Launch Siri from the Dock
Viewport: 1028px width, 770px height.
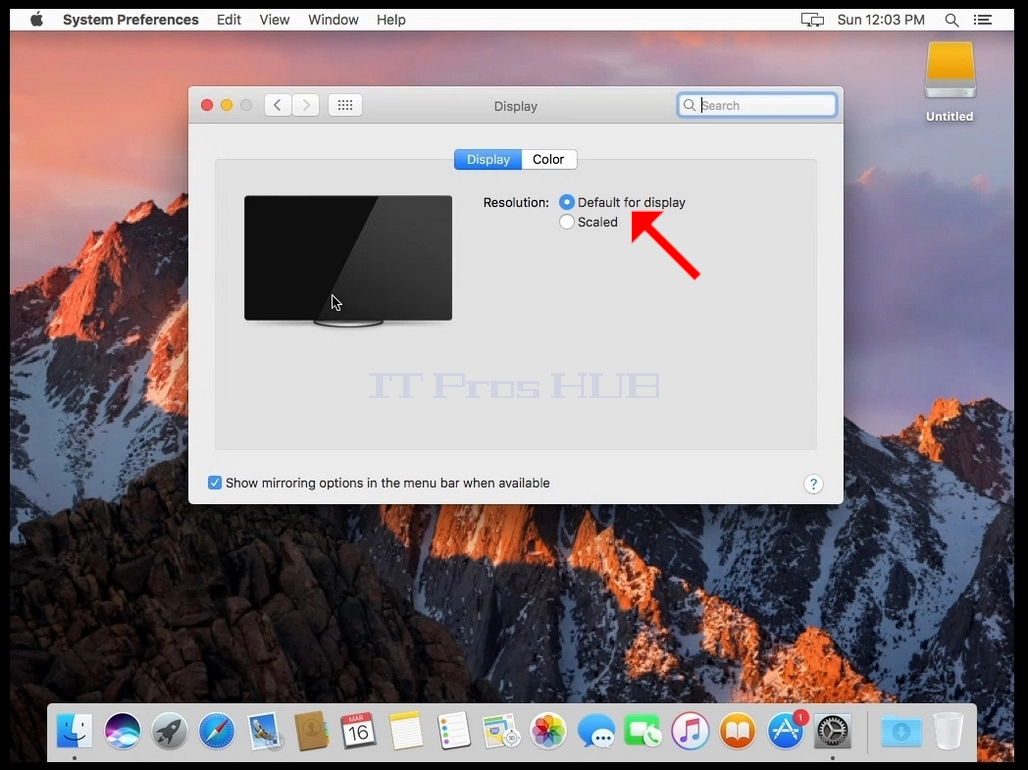point(122,731)
